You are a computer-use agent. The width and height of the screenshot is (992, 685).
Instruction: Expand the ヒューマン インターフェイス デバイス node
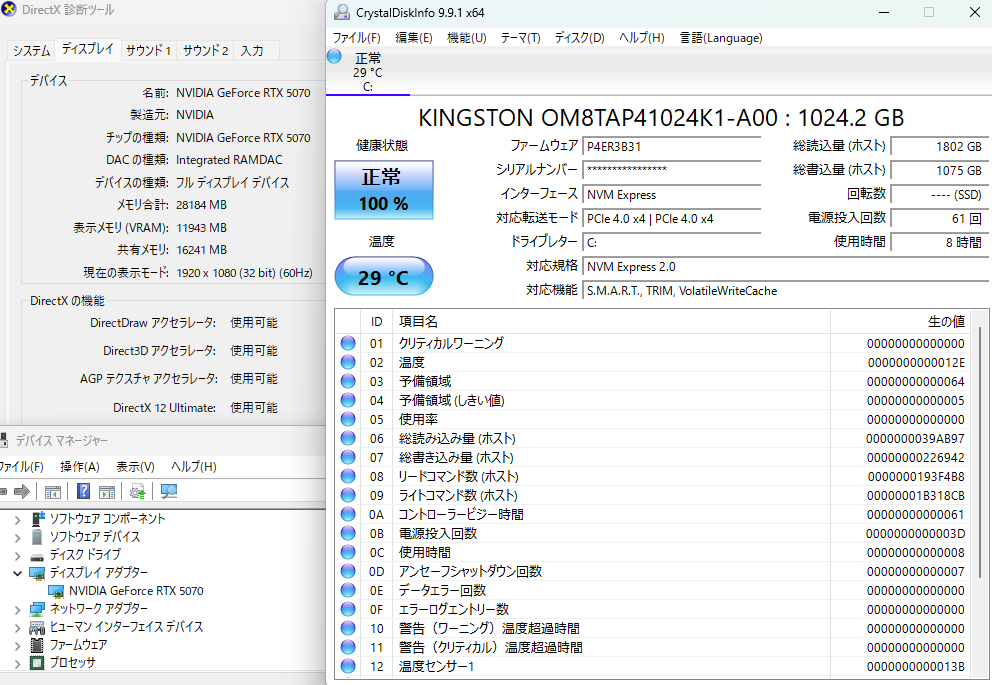tap(17, 628)
